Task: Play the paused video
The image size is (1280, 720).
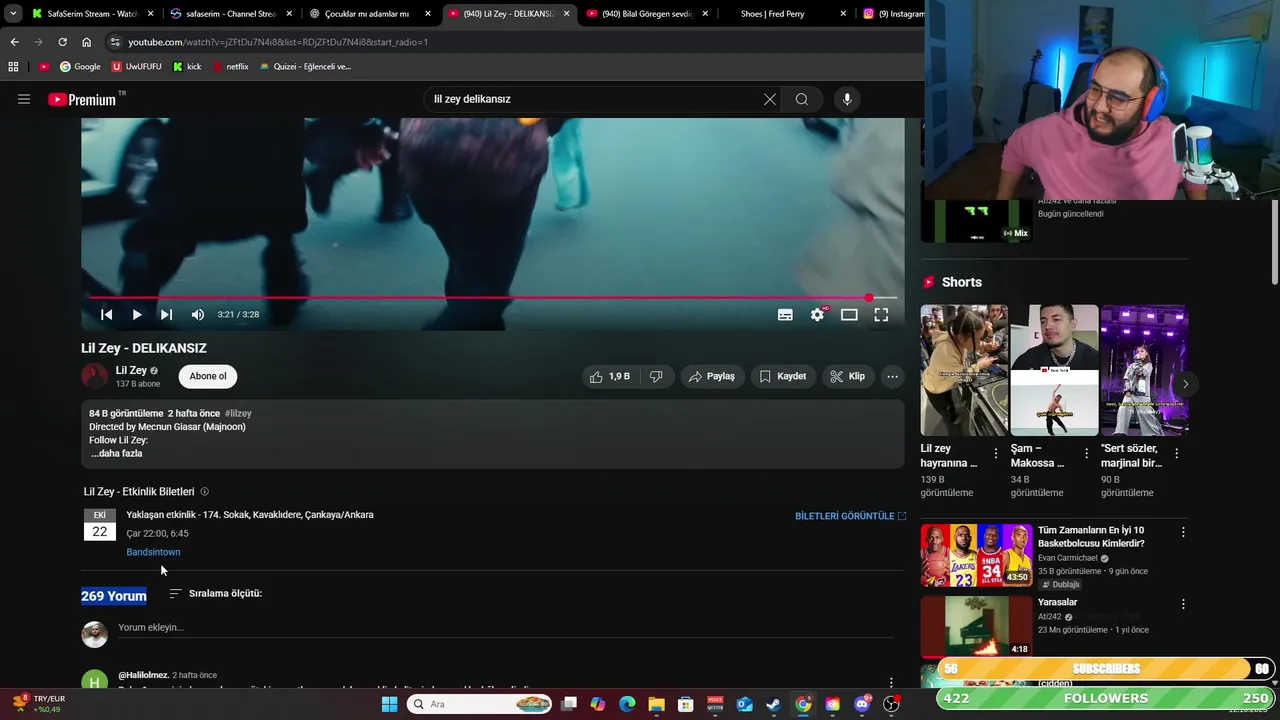Action: click(137, 314)
